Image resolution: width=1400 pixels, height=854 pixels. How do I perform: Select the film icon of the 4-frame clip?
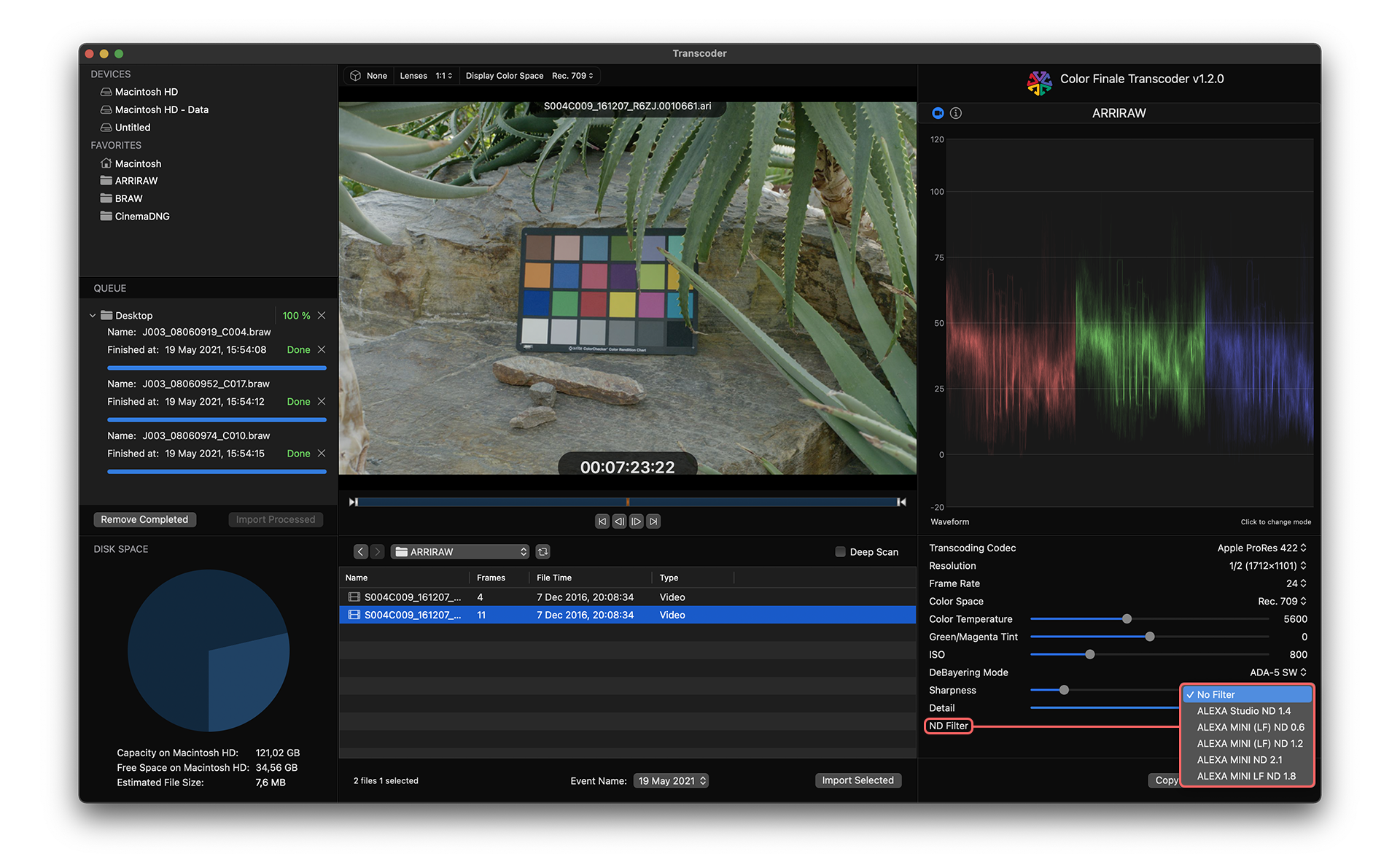click(x=354, y=597)
